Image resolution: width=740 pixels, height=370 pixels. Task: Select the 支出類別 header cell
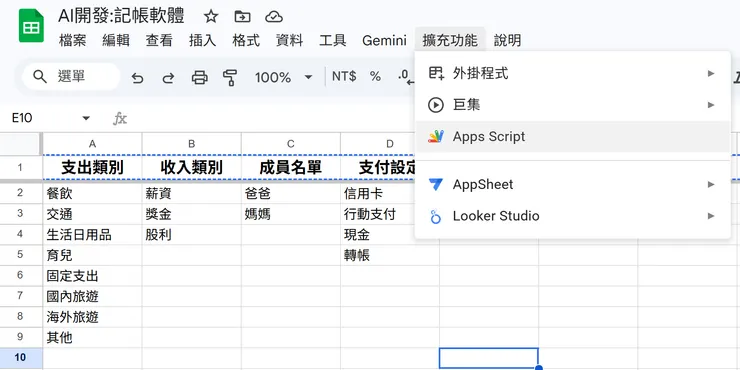click(x=92, y=167)
